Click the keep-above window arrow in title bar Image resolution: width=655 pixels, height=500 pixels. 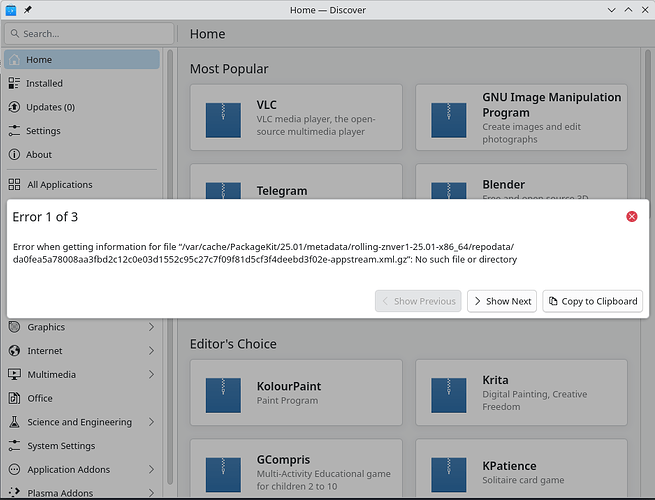point(628,10)
